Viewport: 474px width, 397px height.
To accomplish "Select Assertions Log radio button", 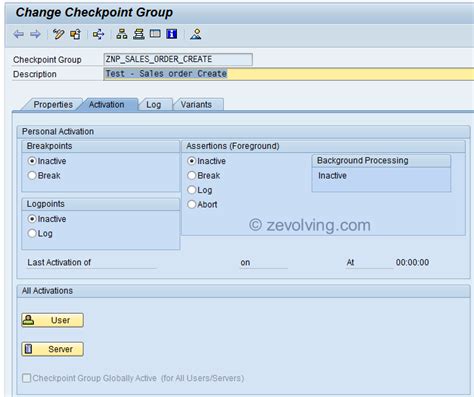I will [x=191, y=190].
